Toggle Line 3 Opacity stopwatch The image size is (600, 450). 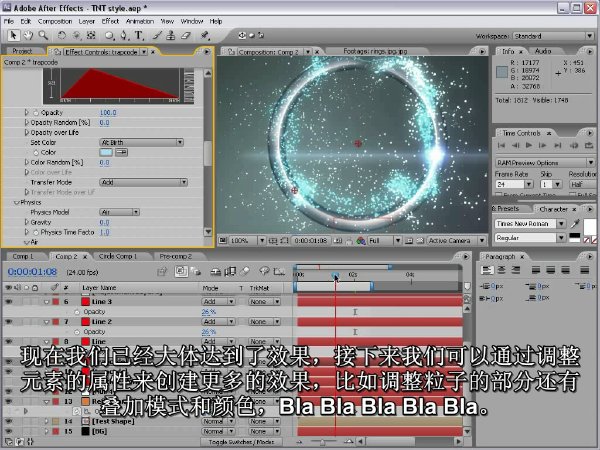coord(77,312)
